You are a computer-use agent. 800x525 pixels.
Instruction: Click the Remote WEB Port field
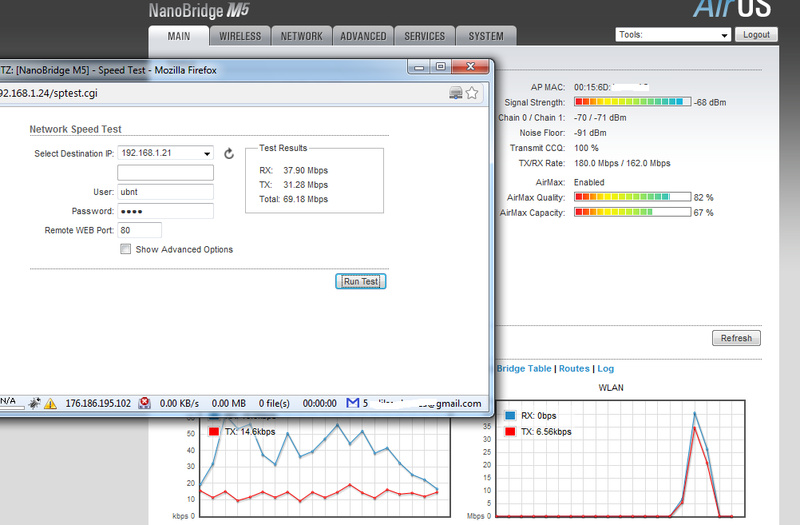[139, 230]
